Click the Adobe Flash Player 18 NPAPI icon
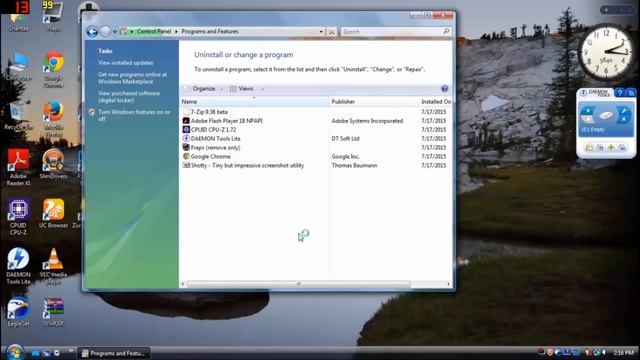640x360 pixels. pos(186,121)
